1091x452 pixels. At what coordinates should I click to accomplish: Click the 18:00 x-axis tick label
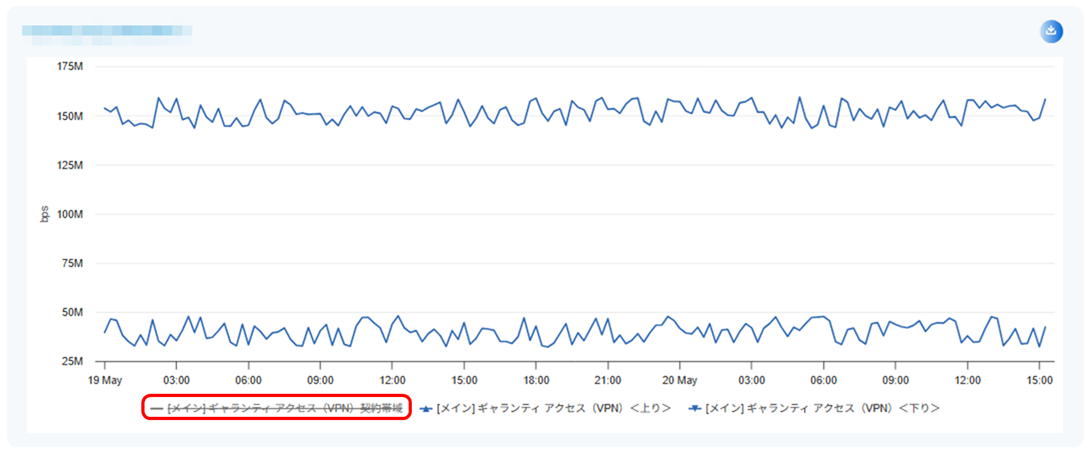(x=536, y=380)
